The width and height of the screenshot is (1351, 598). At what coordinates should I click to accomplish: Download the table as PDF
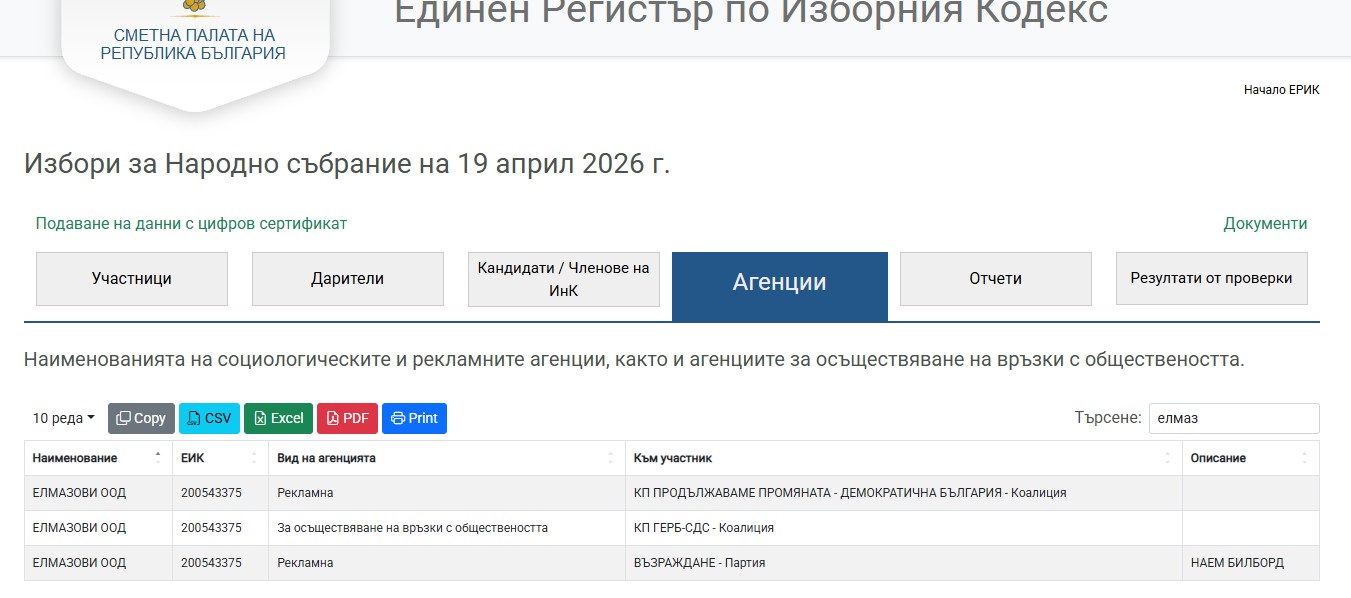pyautogui.click(x=347, y=418)
